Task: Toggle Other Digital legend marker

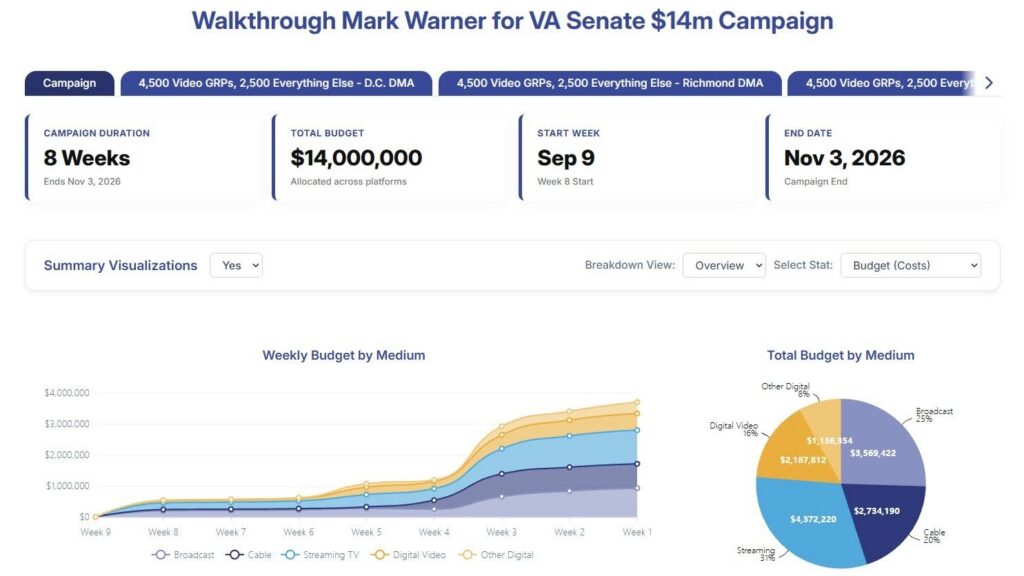Action: [496, 554]
